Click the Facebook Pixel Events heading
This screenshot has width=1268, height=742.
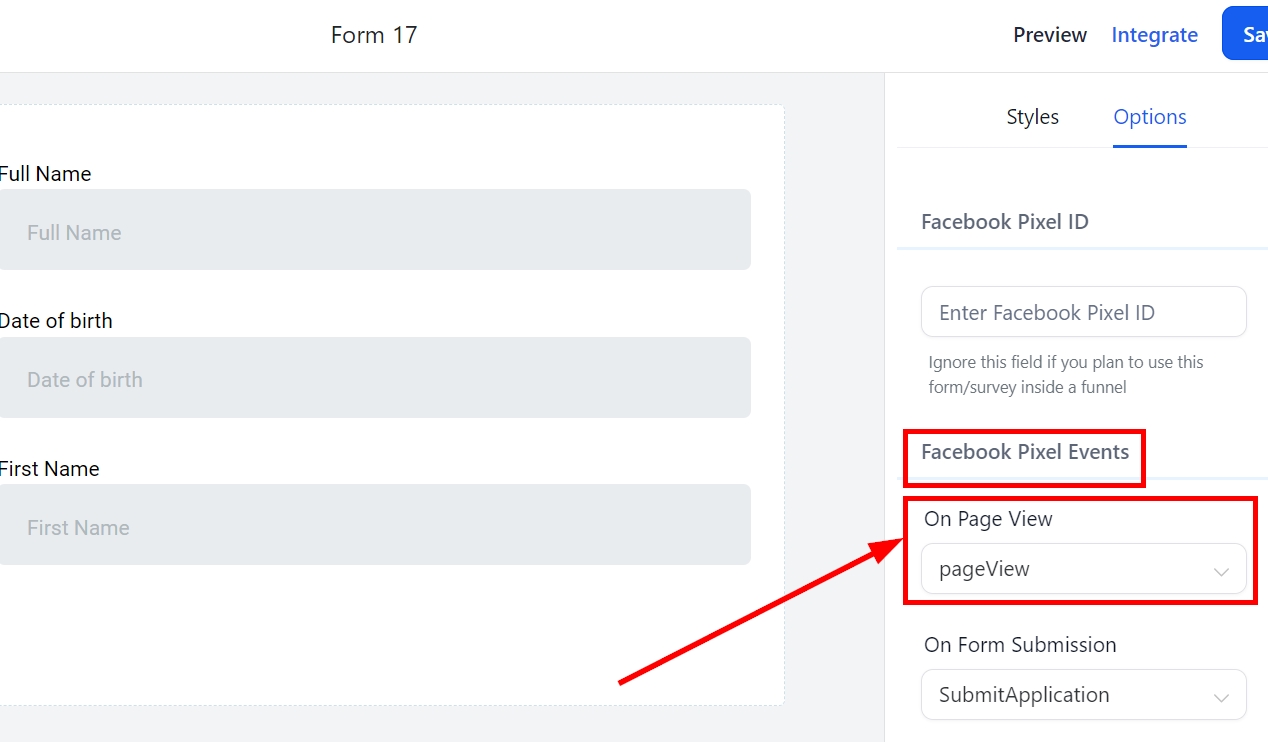coord(1024,452)
